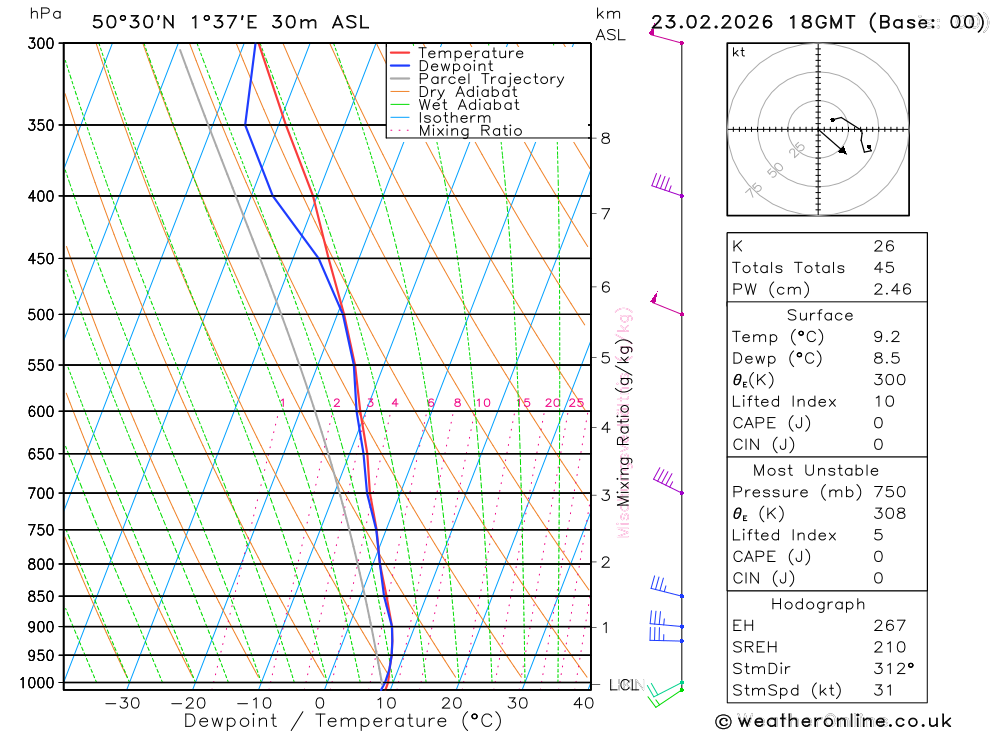
Task: Click the Dewpoint / Temperature axis title
Action: (342, 721)
